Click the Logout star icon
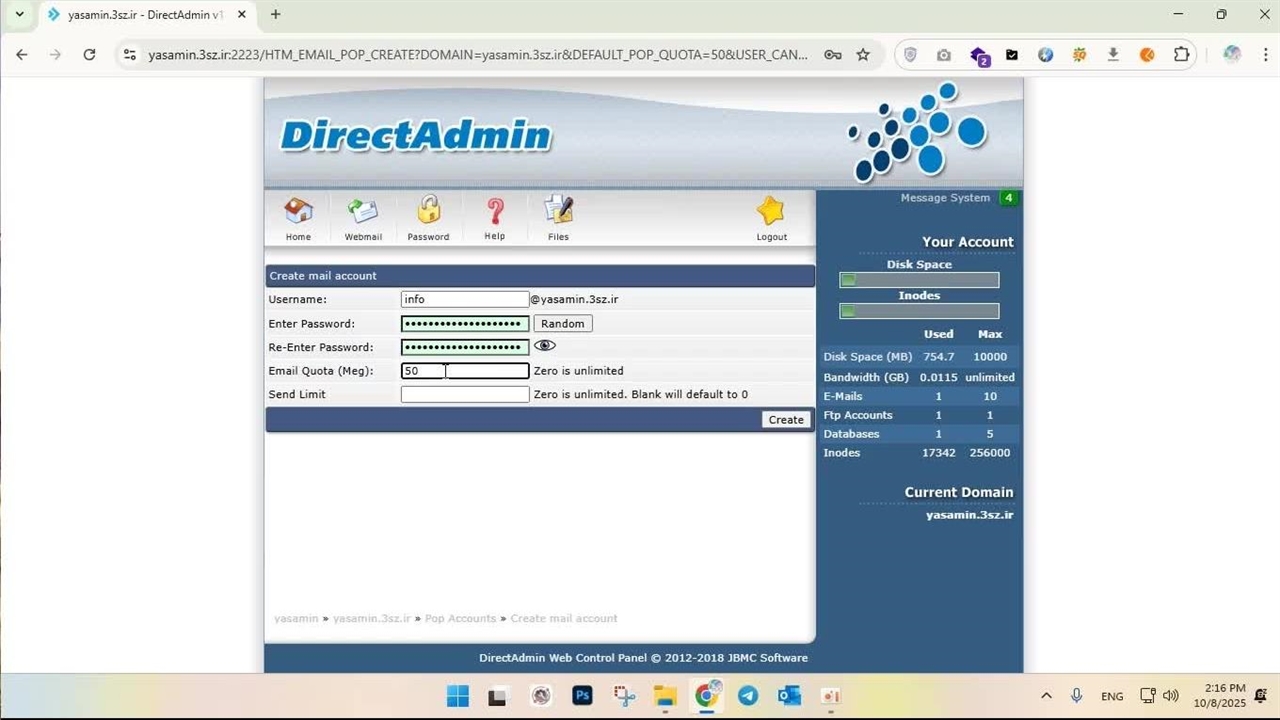Image resolution: width=1280 pixels, height=720 pixels. 771,212
